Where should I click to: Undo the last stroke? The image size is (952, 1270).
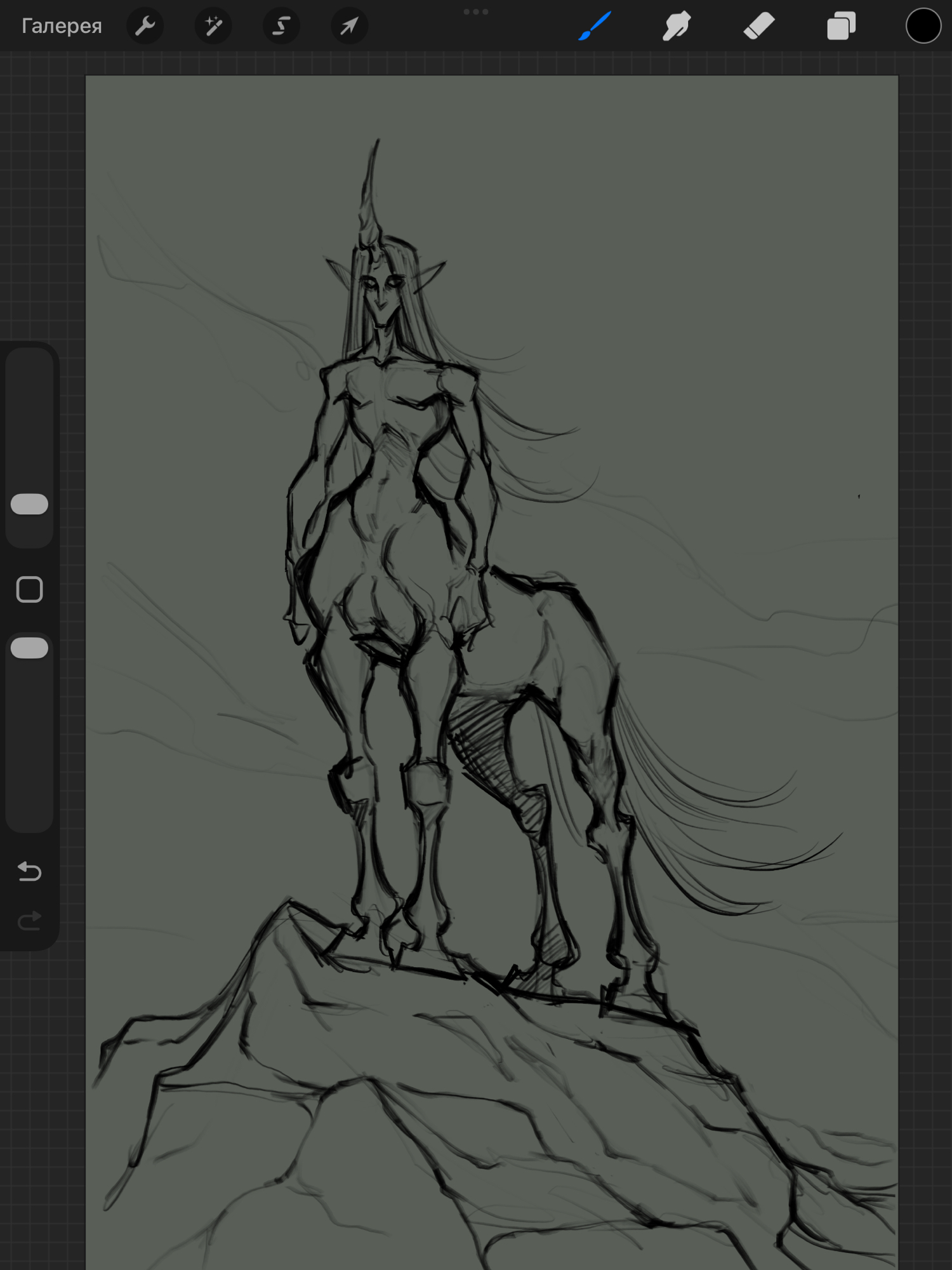(30, 872)
